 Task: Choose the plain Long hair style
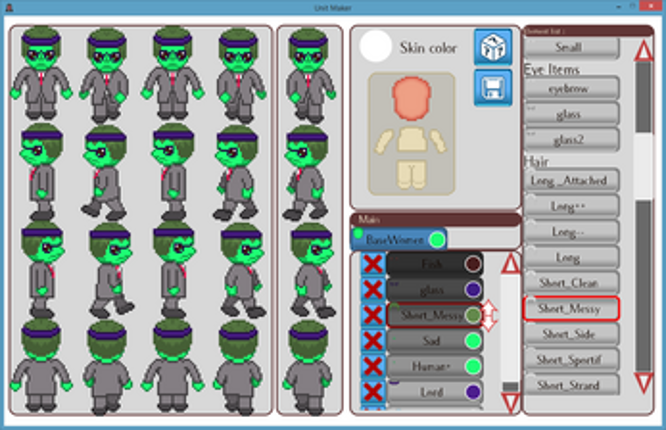571,257
